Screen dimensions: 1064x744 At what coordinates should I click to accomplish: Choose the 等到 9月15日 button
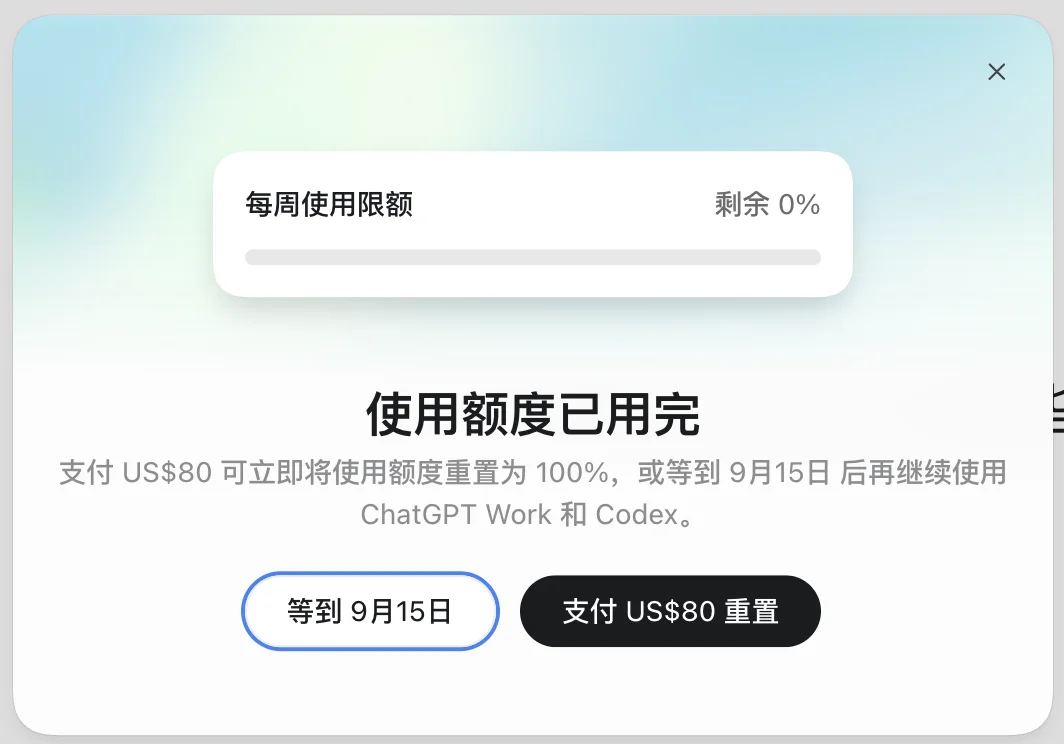[x=370, y=611]
